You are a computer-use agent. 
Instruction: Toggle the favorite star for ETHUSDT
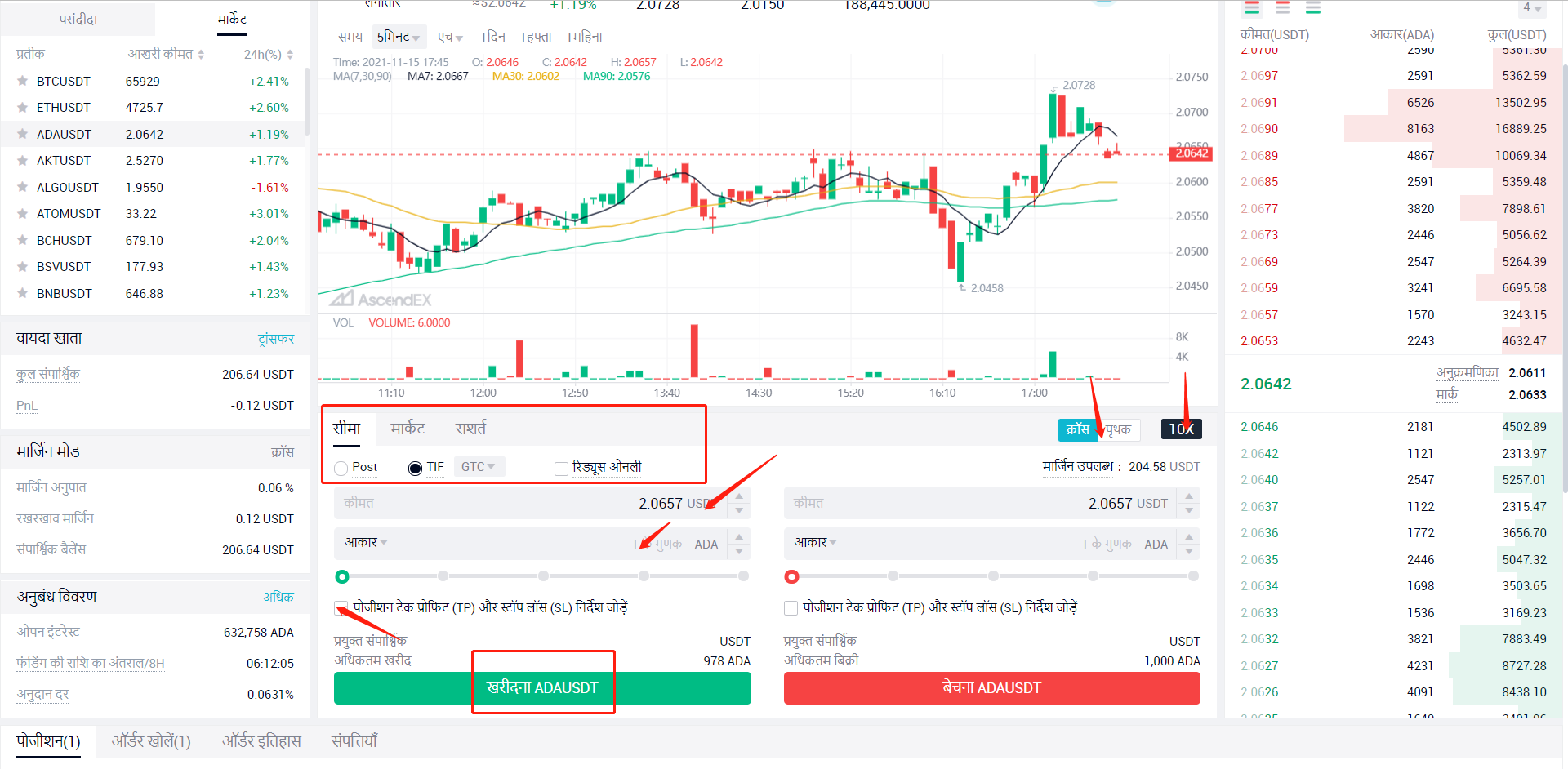tap(22, 107)
